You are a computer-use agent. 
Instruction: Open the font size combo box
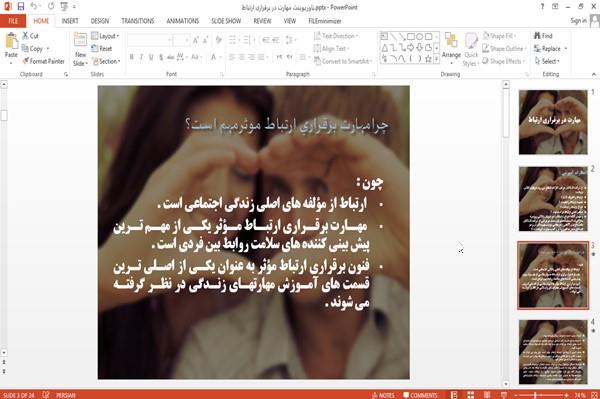tap(181, 40)
